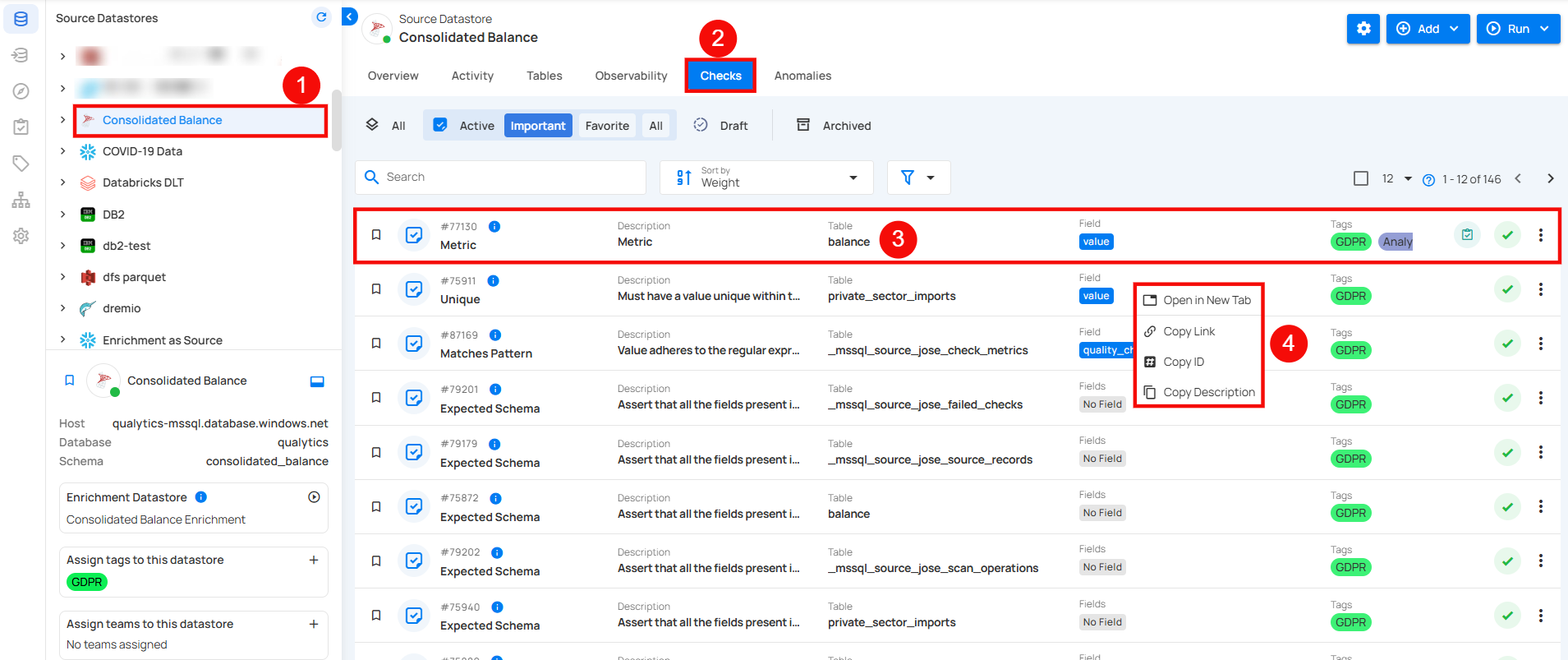Viewport: 1568px width, 660px height.
Task: Refresh the Source Datastores list
Action: coord(321,17)
